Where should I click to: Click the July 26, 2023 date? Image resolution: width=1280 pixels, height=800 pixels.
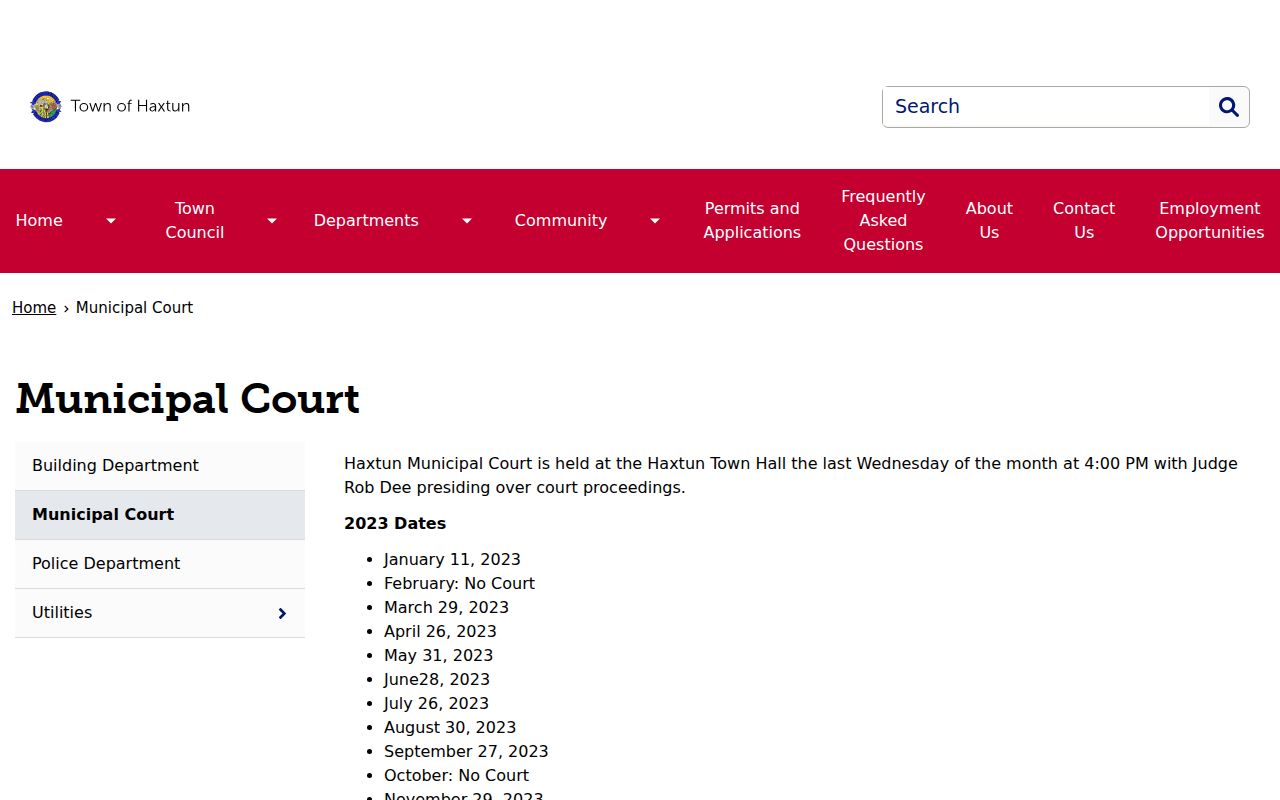point(436,704)
